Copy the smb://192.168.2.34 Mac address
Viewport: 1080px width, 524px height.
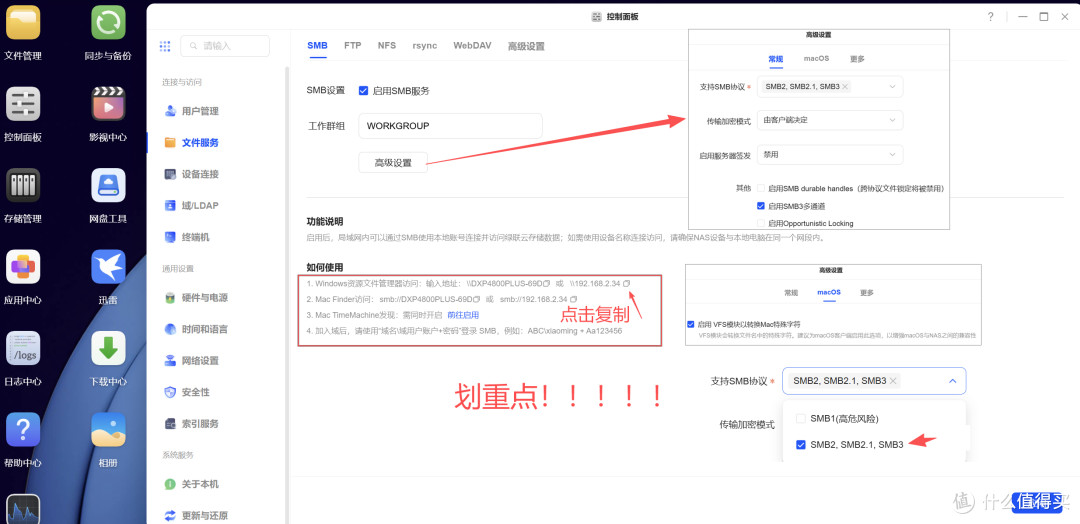point(574,299)
